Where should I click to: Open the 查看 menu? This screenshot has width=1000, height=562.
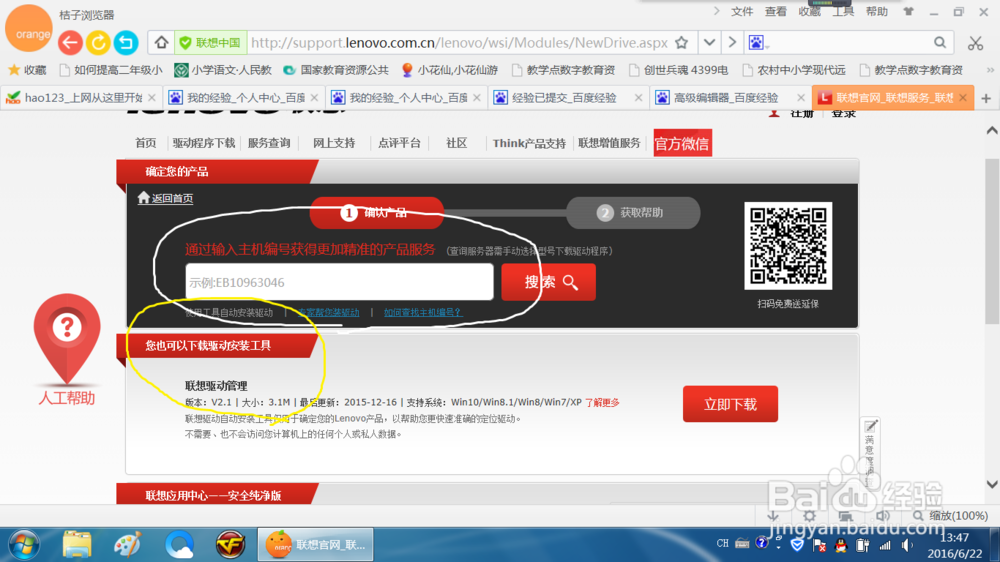(x=776, y=11)
